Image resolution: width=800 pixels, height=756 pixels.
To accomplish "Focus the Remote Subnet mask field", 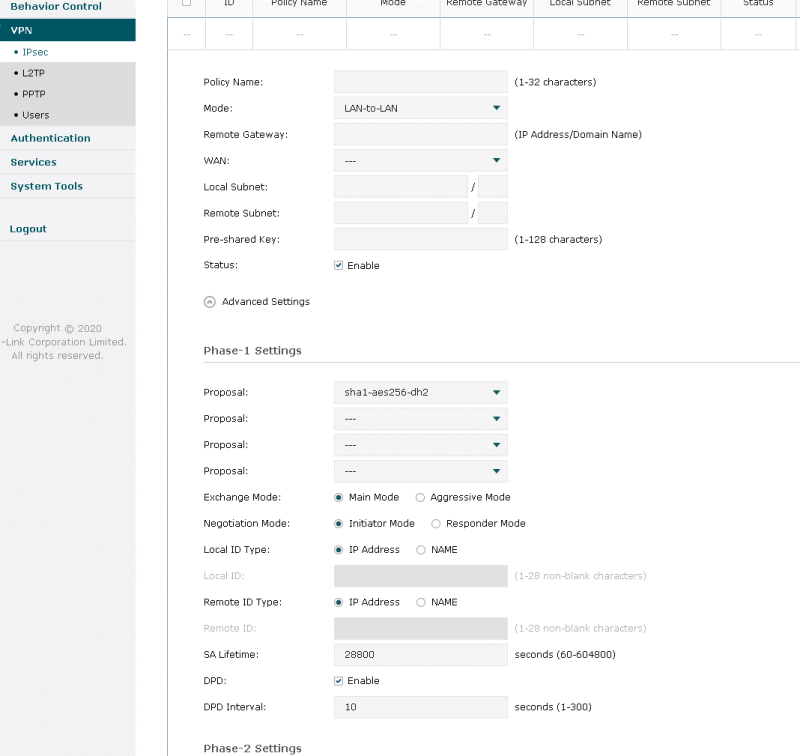I will pos(493,213).
